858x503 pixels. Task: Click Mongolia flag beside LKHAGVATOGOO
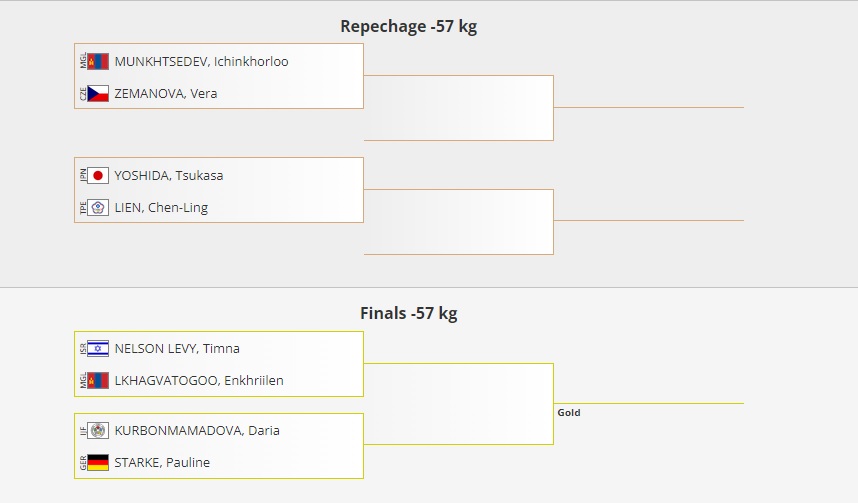(x=98, y=381)
